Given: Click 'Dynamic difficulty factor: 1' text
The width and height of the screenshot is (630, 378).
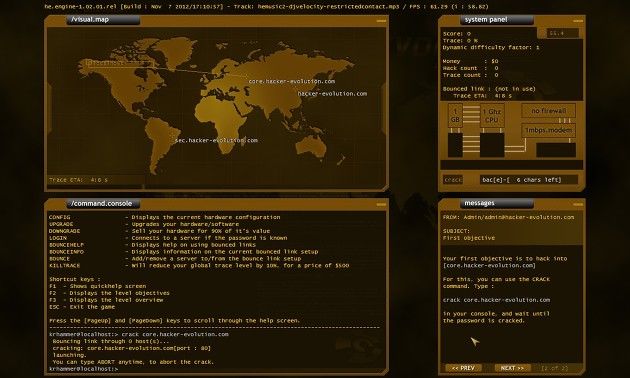Looking at the screenshot, I should (x=491, y=47).
